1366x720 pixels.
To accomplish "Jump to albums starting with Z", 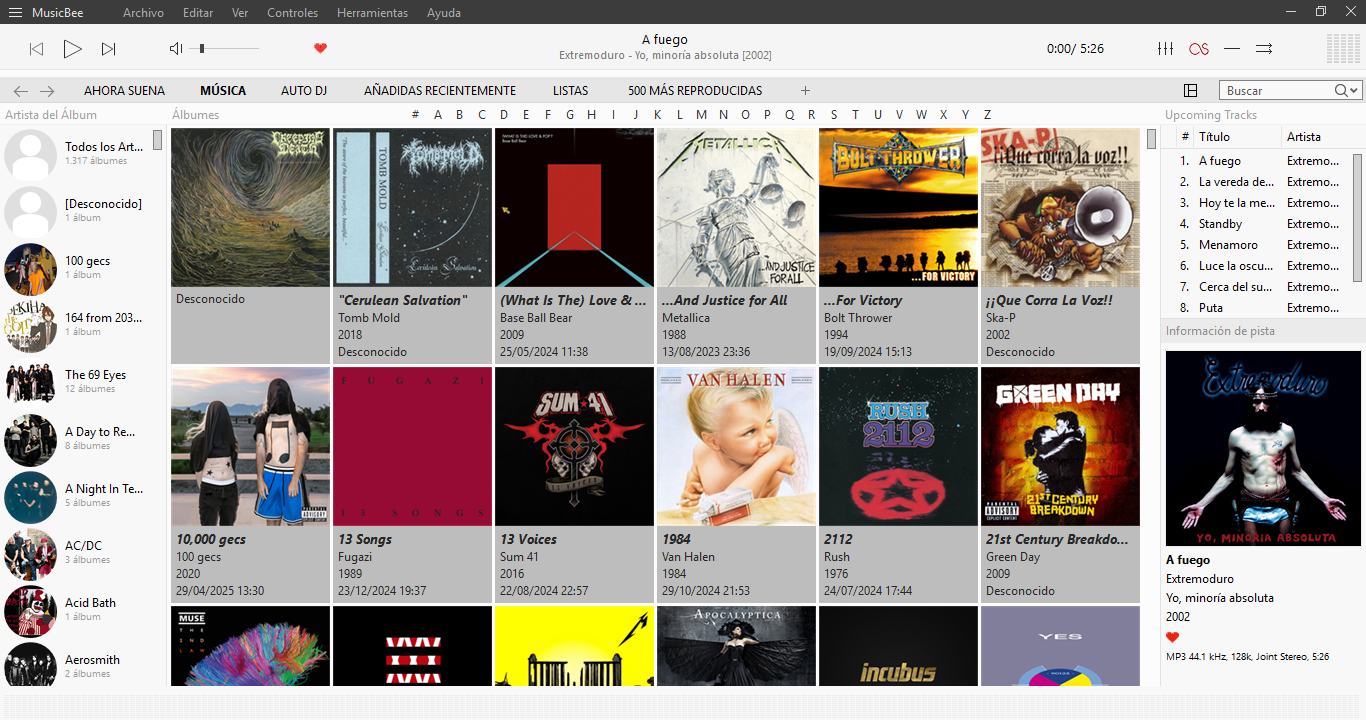I will tap(987, 115).
